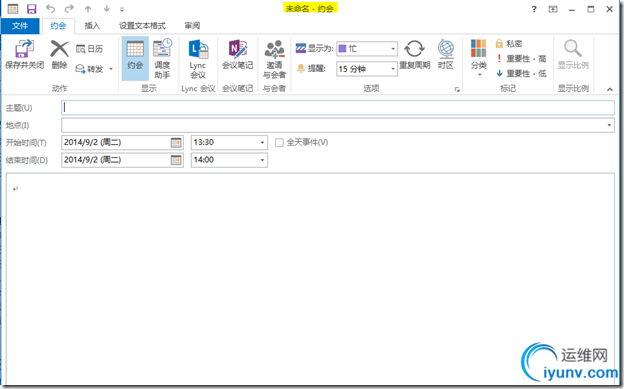
Task: Click the Redo arrow in quick access toolbar
Action: click(x=69, y=8)
